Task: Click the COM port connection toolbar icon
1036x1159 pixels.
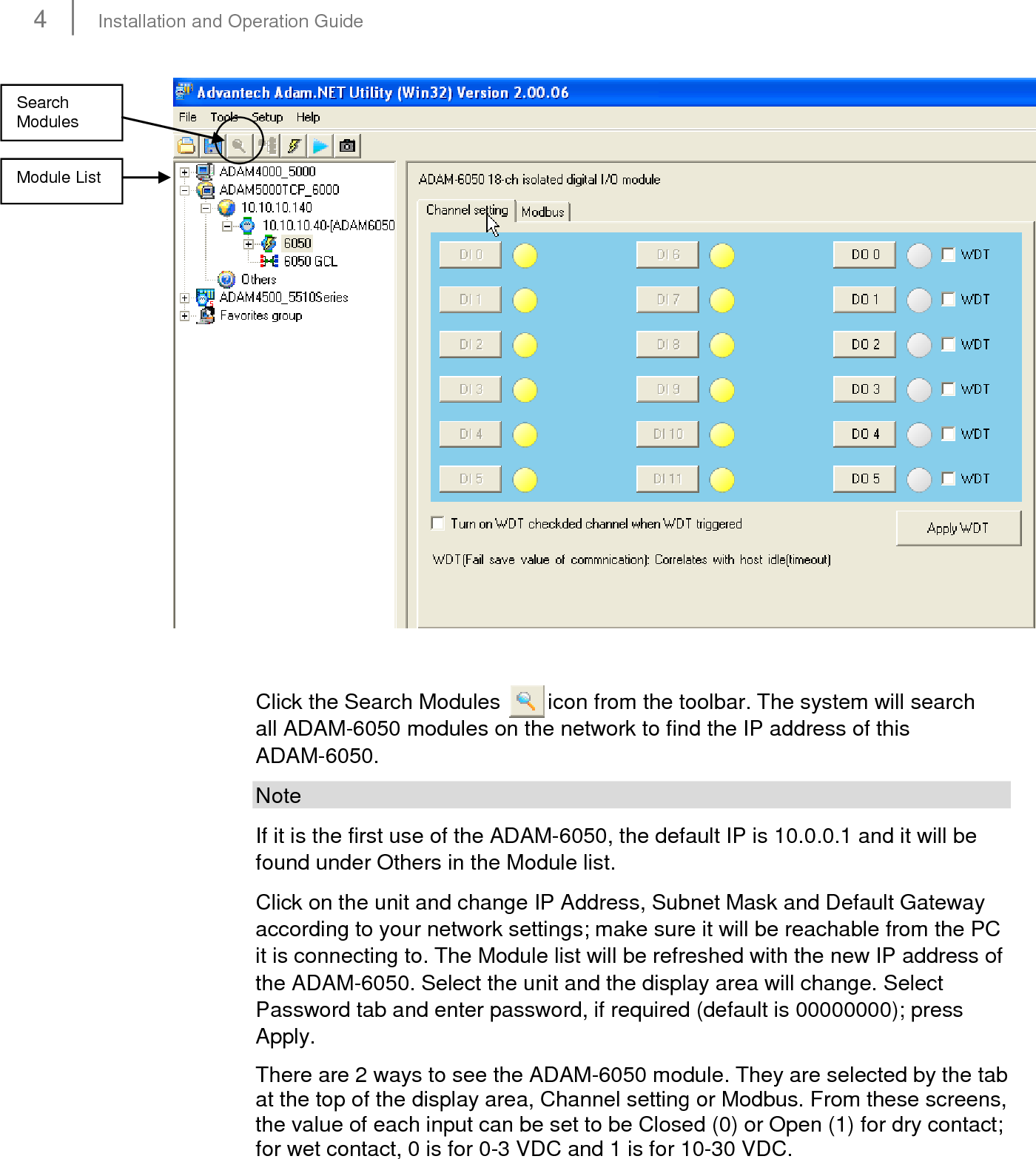Action: coord(266,145)
